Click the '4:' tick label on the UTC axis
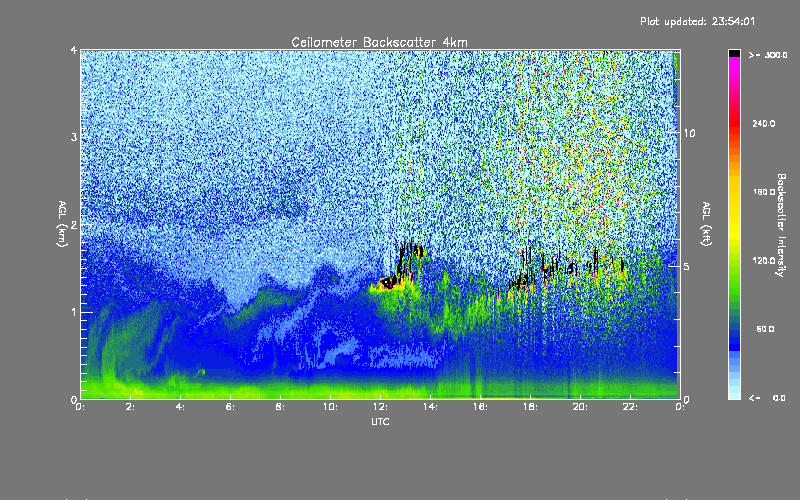The width and height of the screenshot is (800, 500). [181, 407]
